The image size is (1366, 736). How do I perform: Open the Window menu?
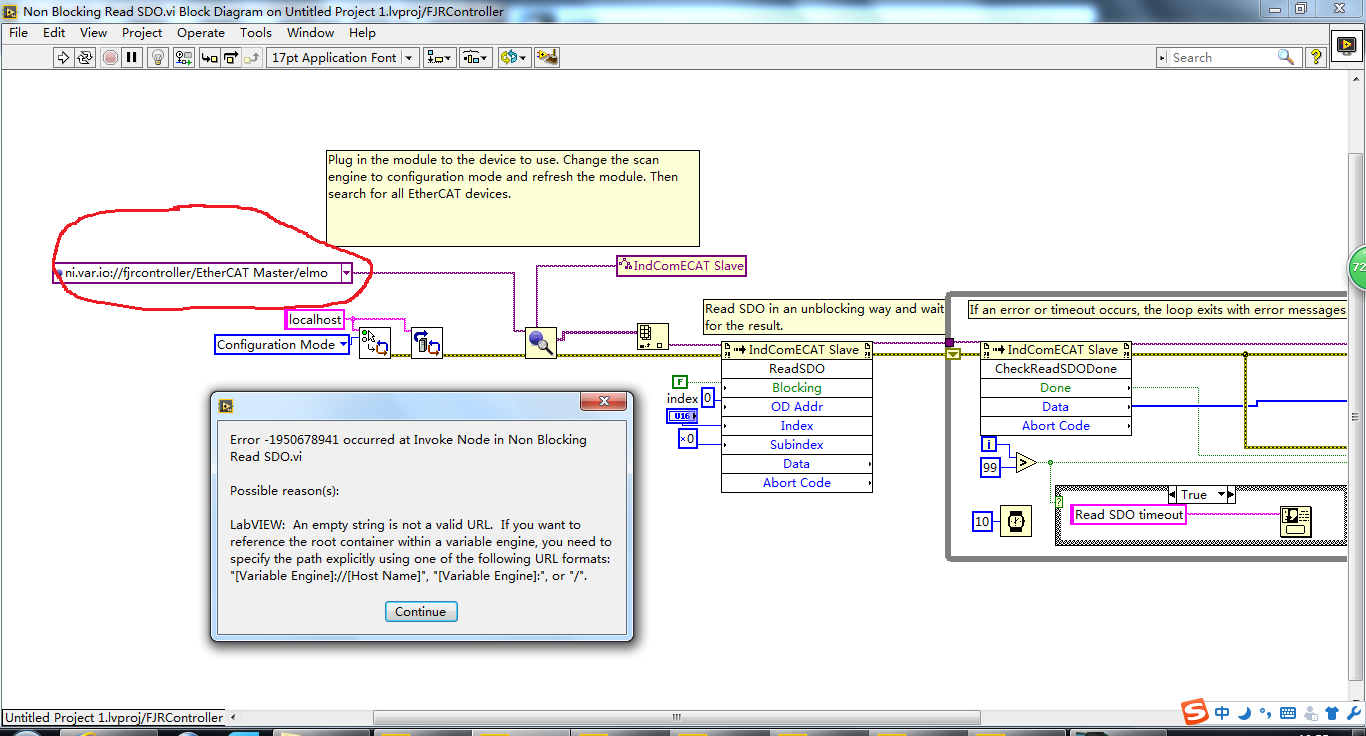pyautogui.click(x=310, y=33)
